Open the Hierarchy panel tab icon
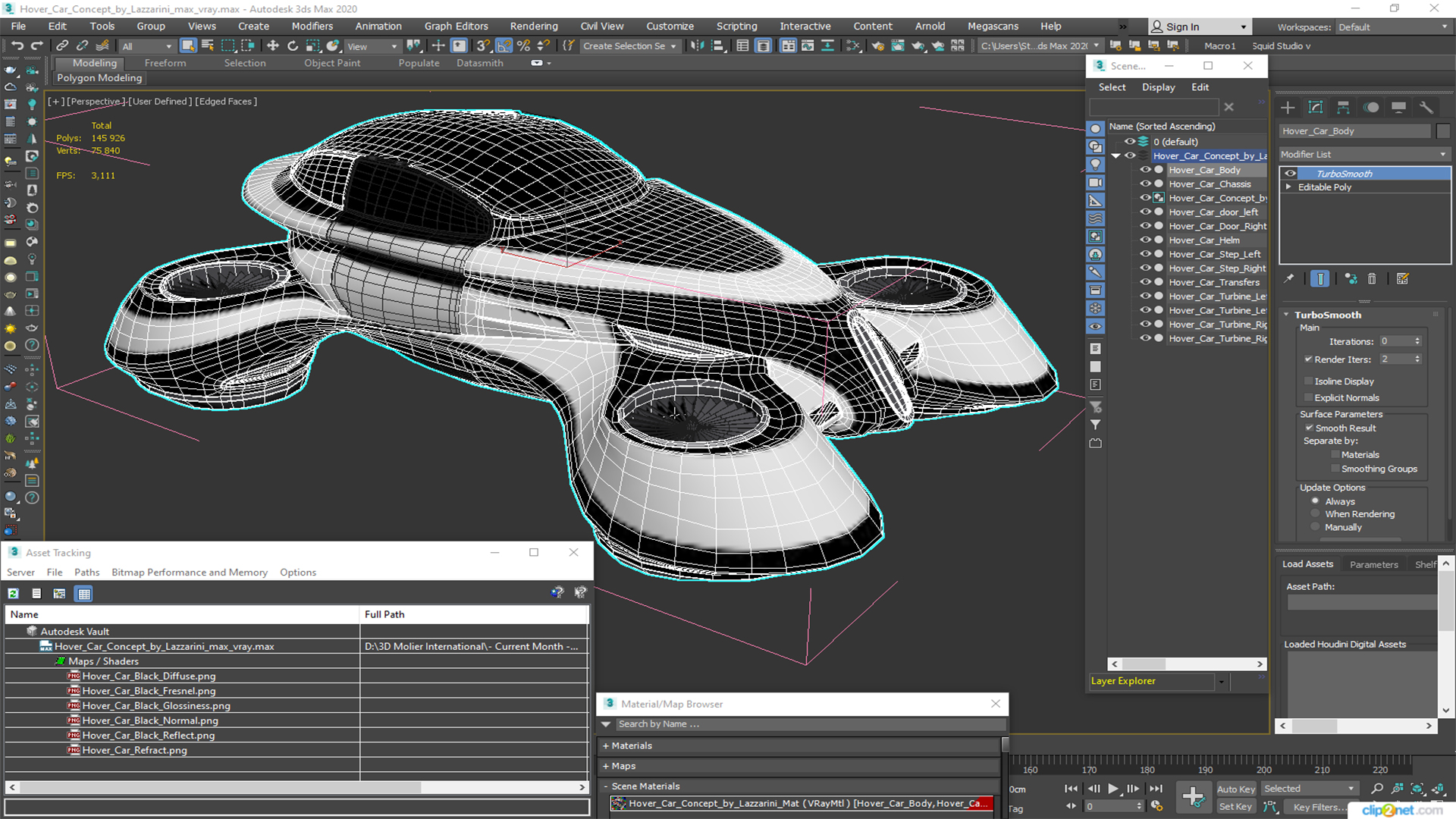Image resolution: width=1456 pixels, height=819 pixels. tap(1343, 108)
